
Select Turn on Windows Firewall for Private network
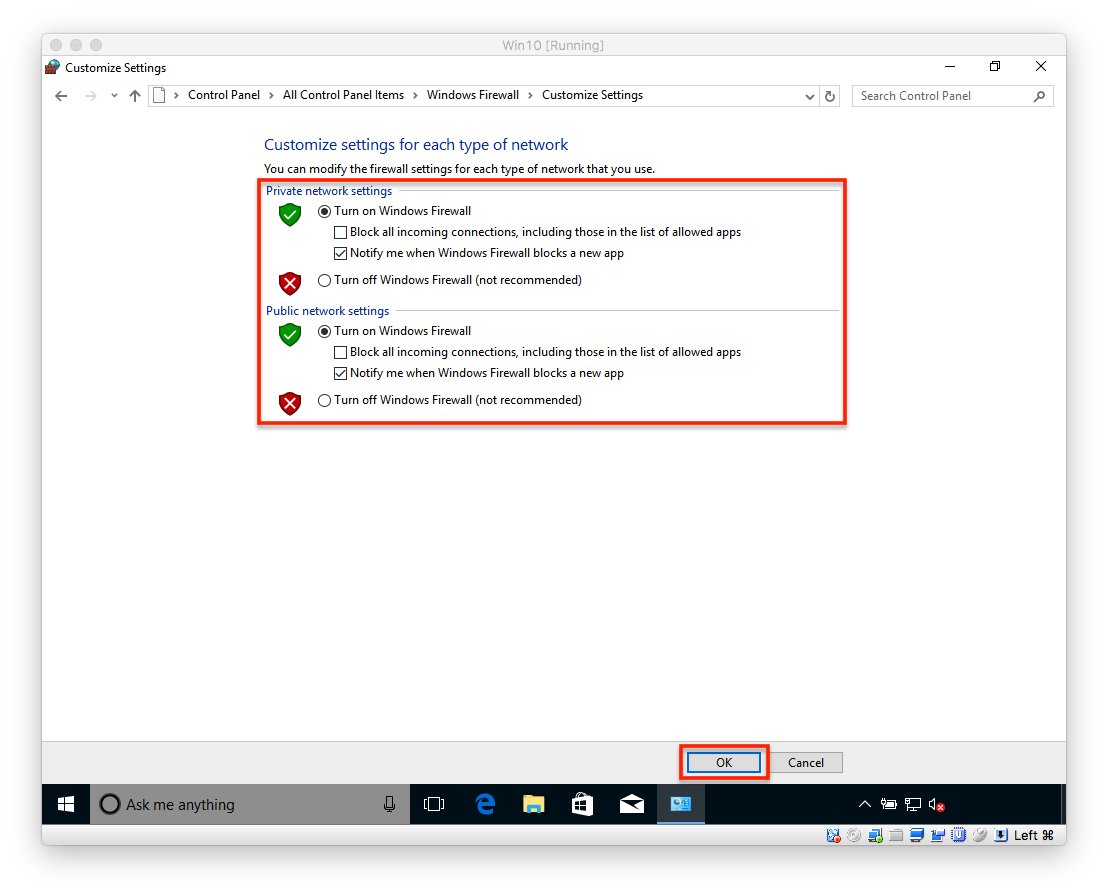coord(324,211)
